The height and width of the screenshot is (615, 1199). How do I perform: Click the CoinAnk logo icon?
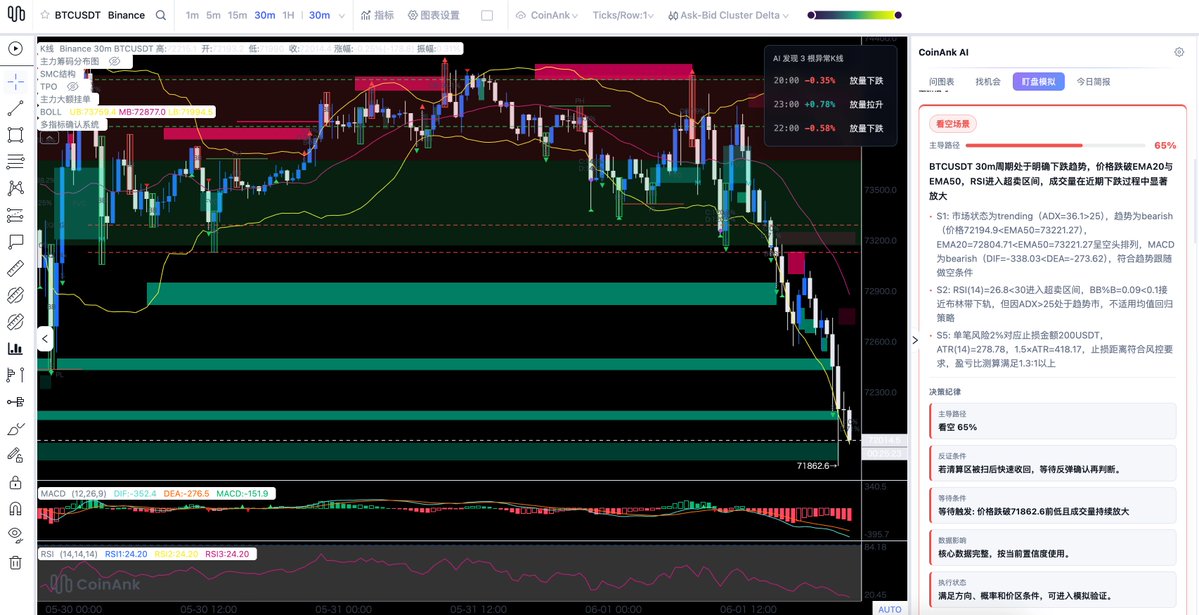(x=15, y=15)
